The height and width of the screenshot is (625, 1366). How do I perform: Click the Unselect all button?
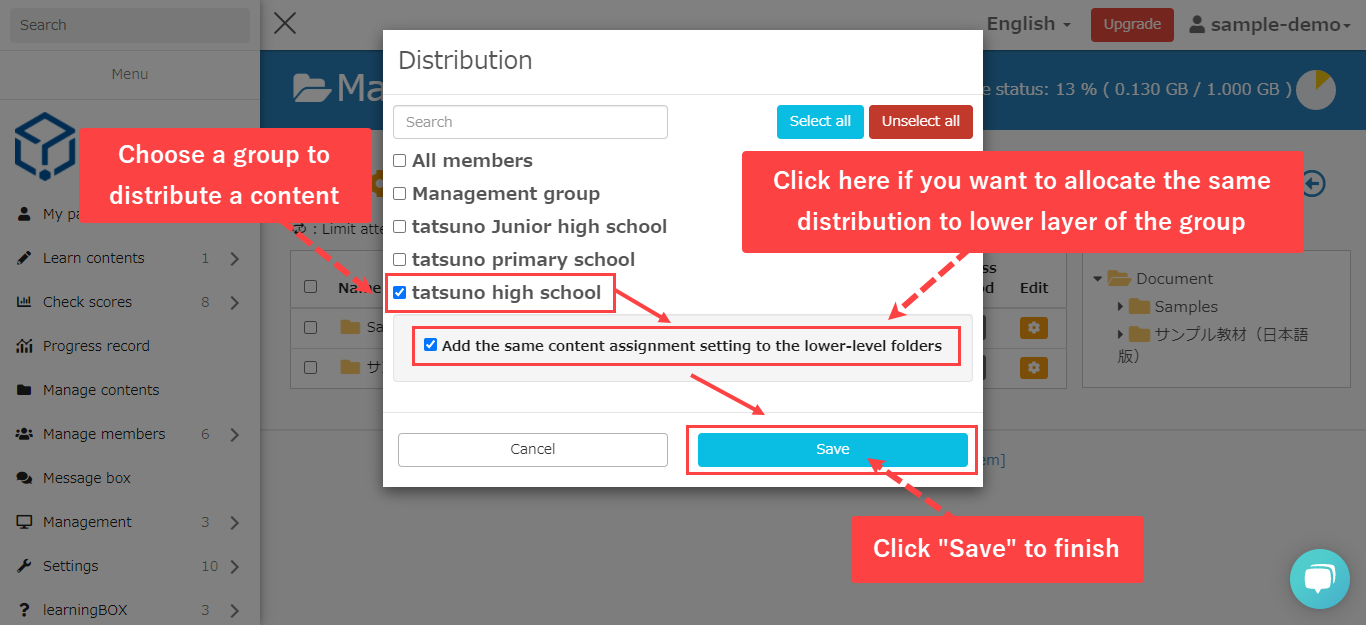[x=920, y=122]
